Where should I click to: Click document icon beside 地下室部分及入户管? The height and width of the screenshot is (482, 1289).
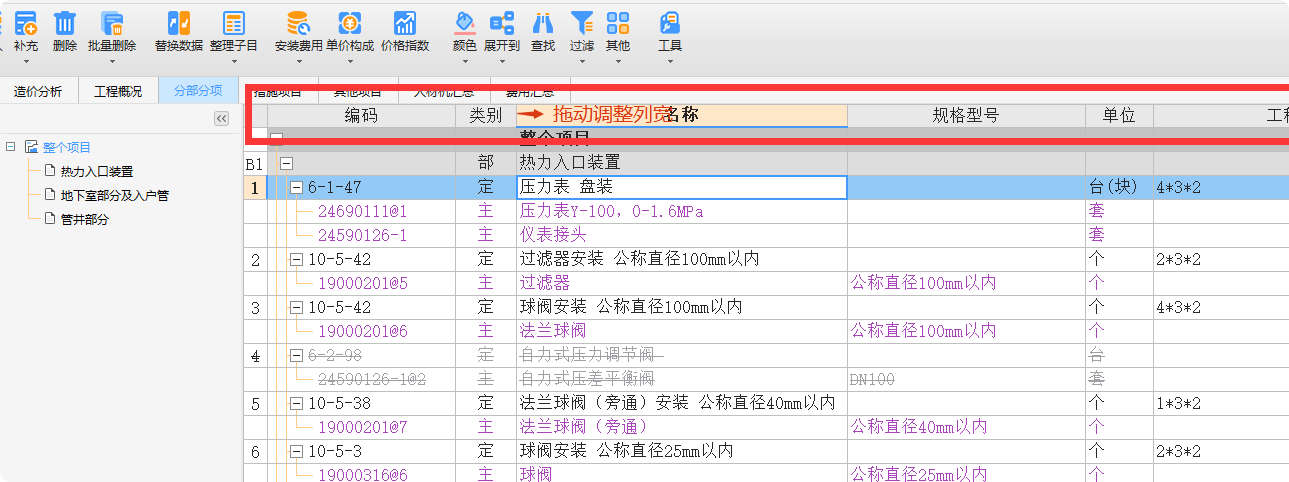tap(49, 195)
